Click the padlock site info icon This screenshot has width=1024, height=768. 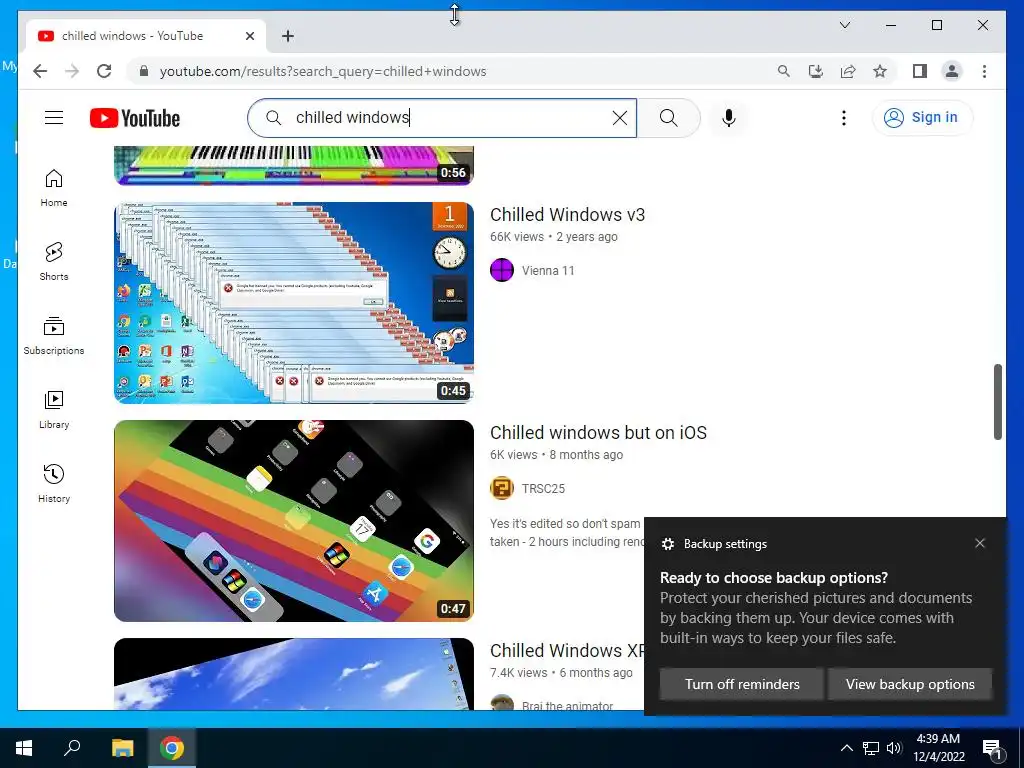tap(144, 71)
